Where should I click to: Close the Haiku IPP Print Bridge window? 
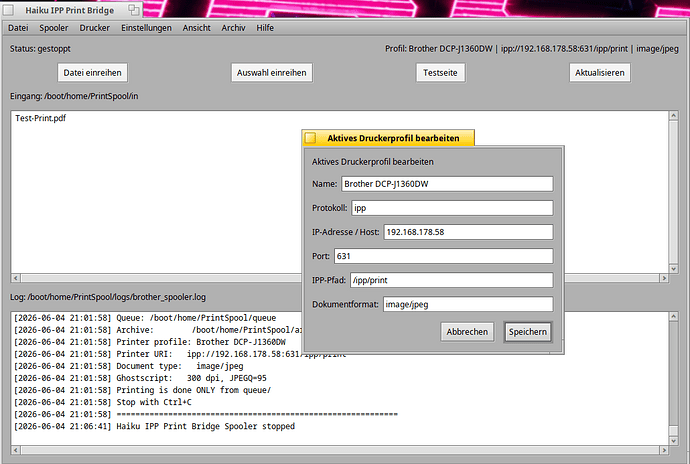pyautogui.click(x=8, y=10)
